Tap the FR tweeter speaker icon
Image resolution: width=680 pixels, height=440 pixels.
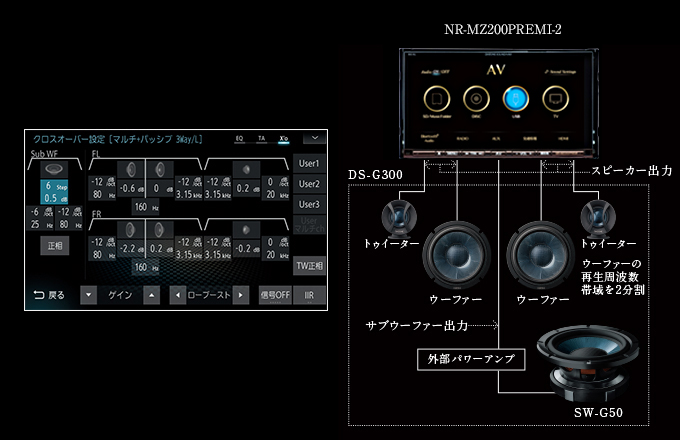tap(246, 228)
